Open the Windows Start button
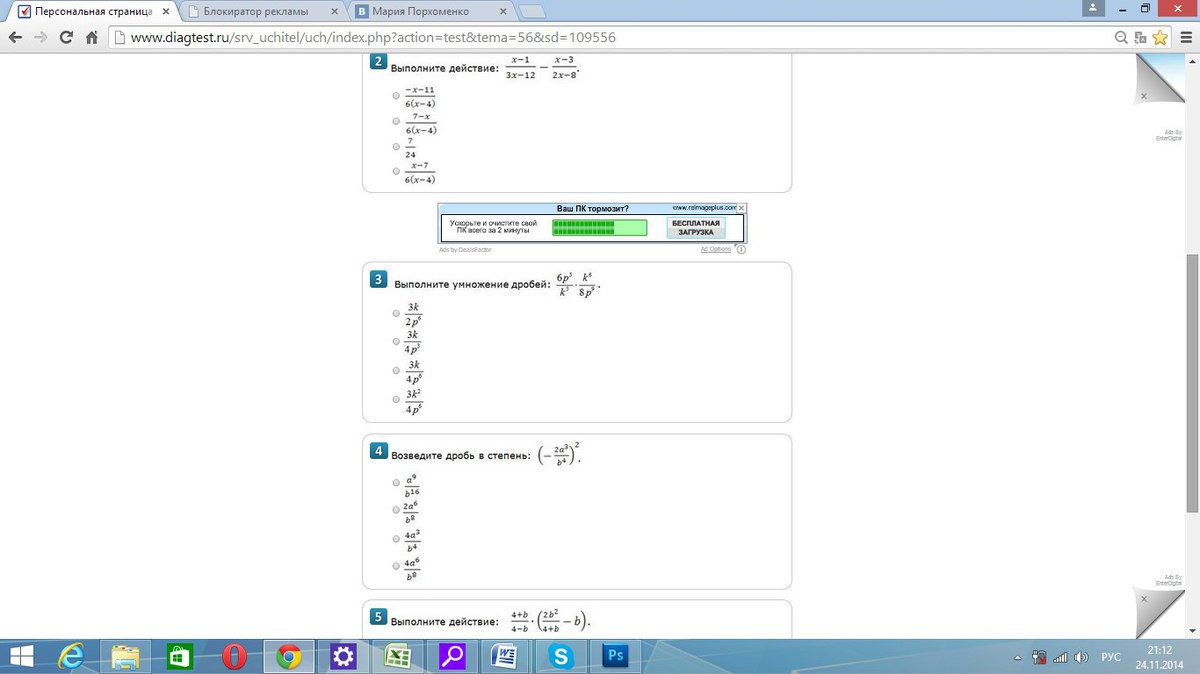This screenshot has width=1200, height=674. pyautogui.click(x=19, y=656)
